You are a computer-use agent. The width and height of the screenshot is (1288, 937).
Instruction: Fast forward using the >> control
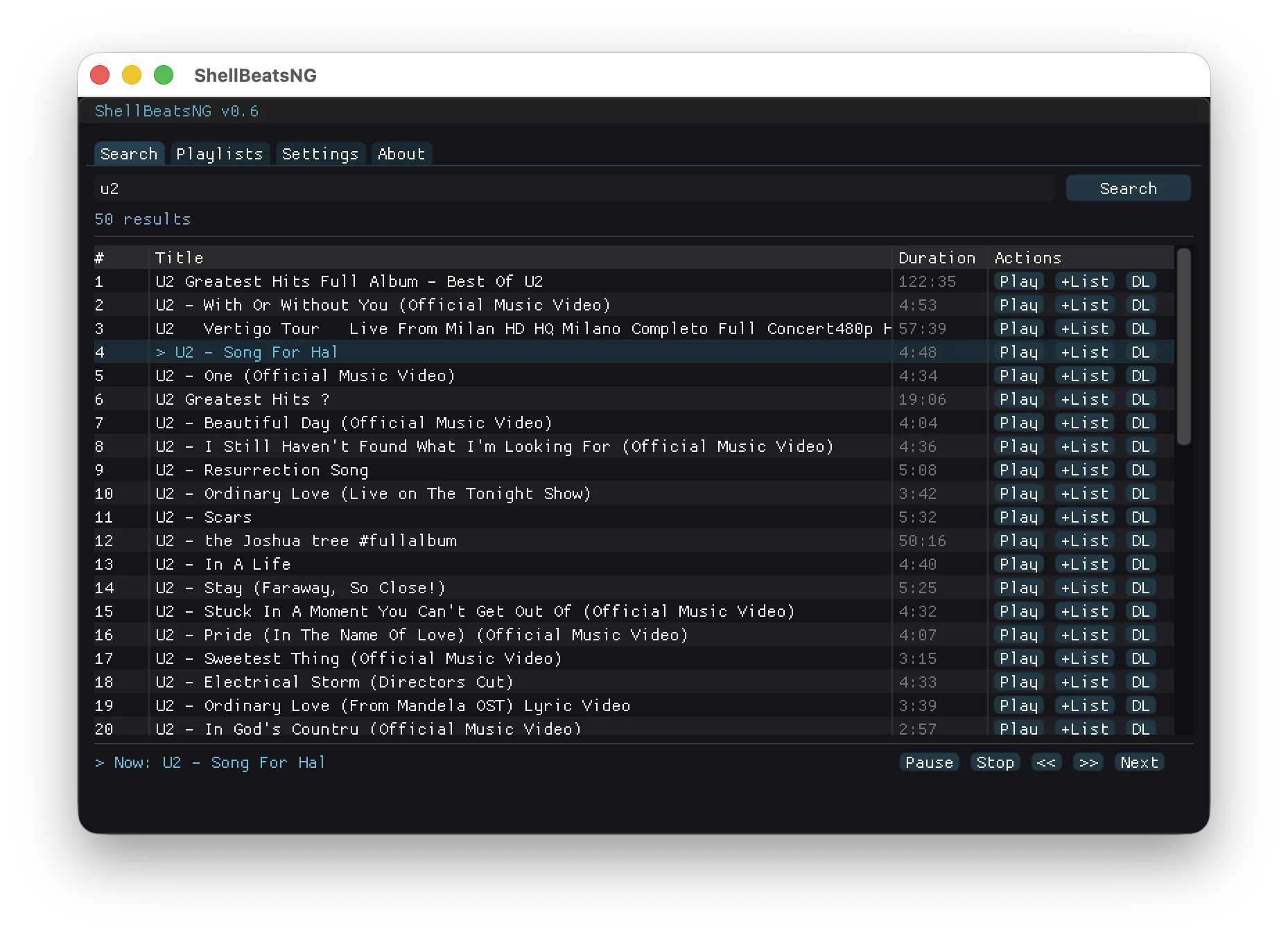pyautogui.click(x=1088, y=762)
